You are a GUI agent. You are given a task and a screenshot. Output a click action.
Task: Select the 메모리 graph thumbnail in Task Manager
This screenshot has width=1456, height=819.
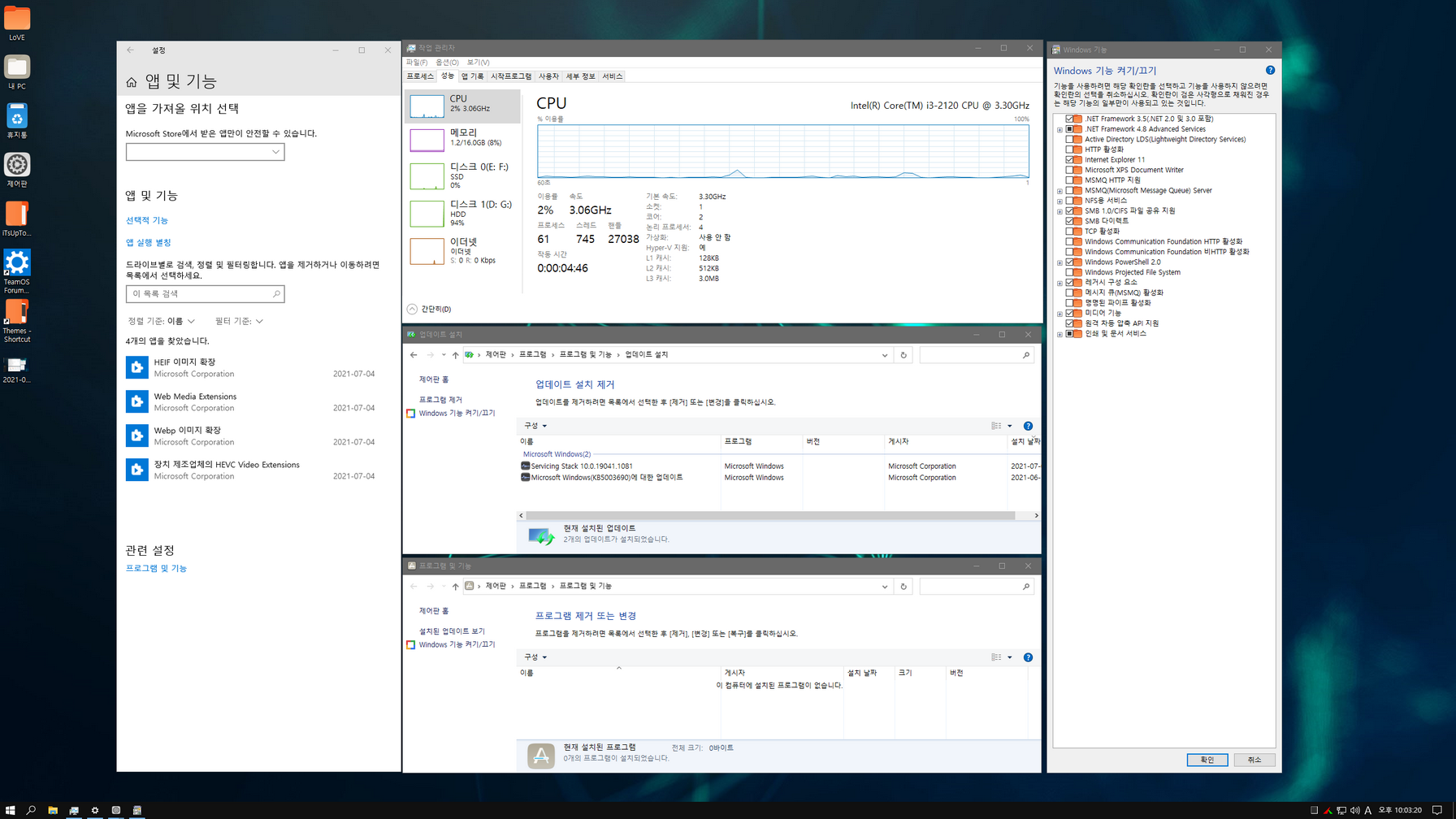[427, 140]
